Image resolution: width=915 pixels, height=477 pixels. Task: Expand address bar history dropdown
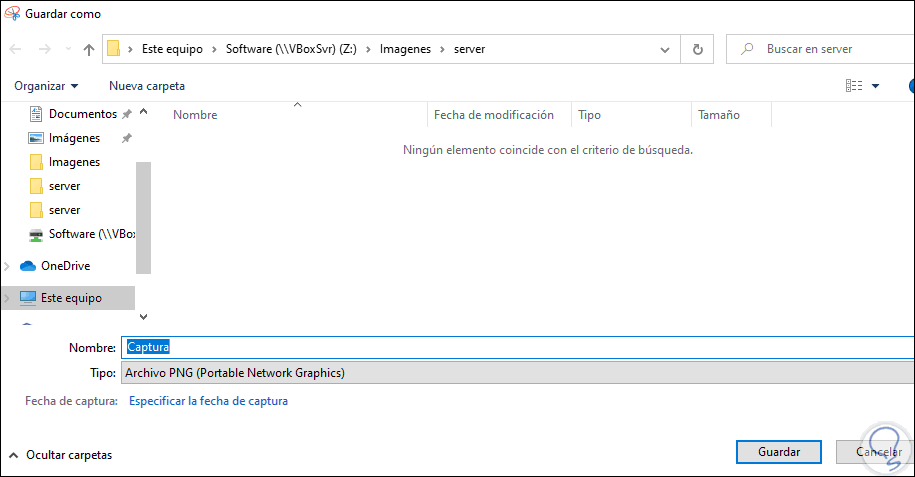pyautogui.click(x=665, y=50)
